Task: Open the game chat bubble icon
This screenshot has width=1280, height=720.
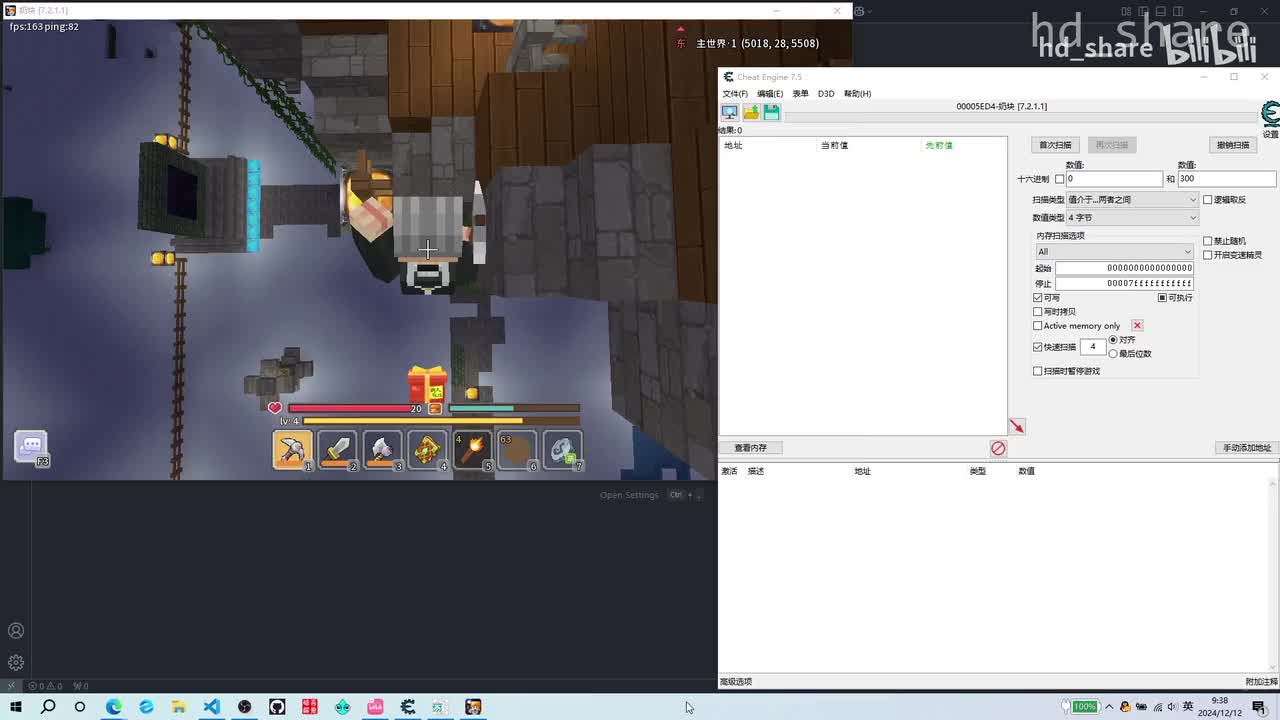Action: coord(30,446)
